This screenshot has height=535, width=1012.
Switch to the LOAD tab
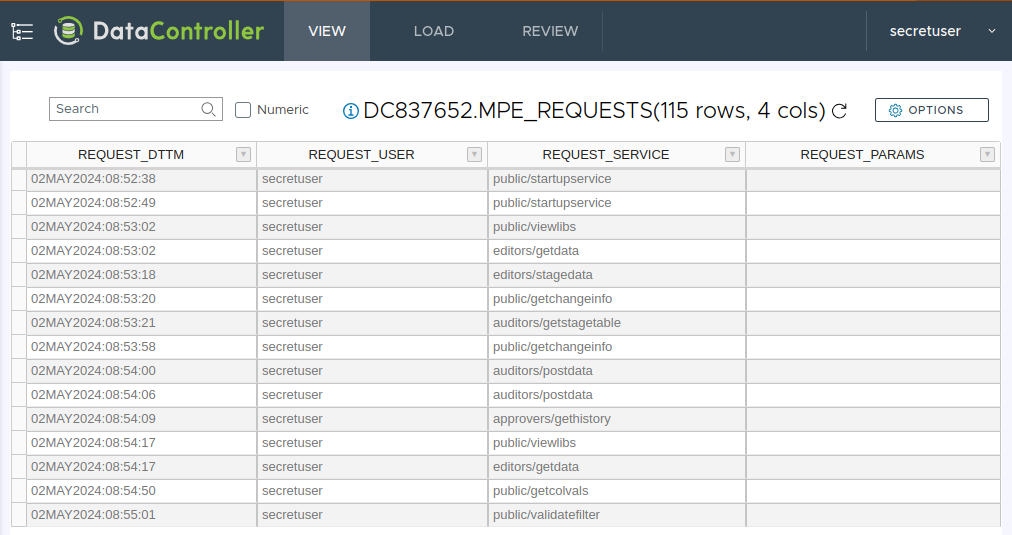pos(434,31)
